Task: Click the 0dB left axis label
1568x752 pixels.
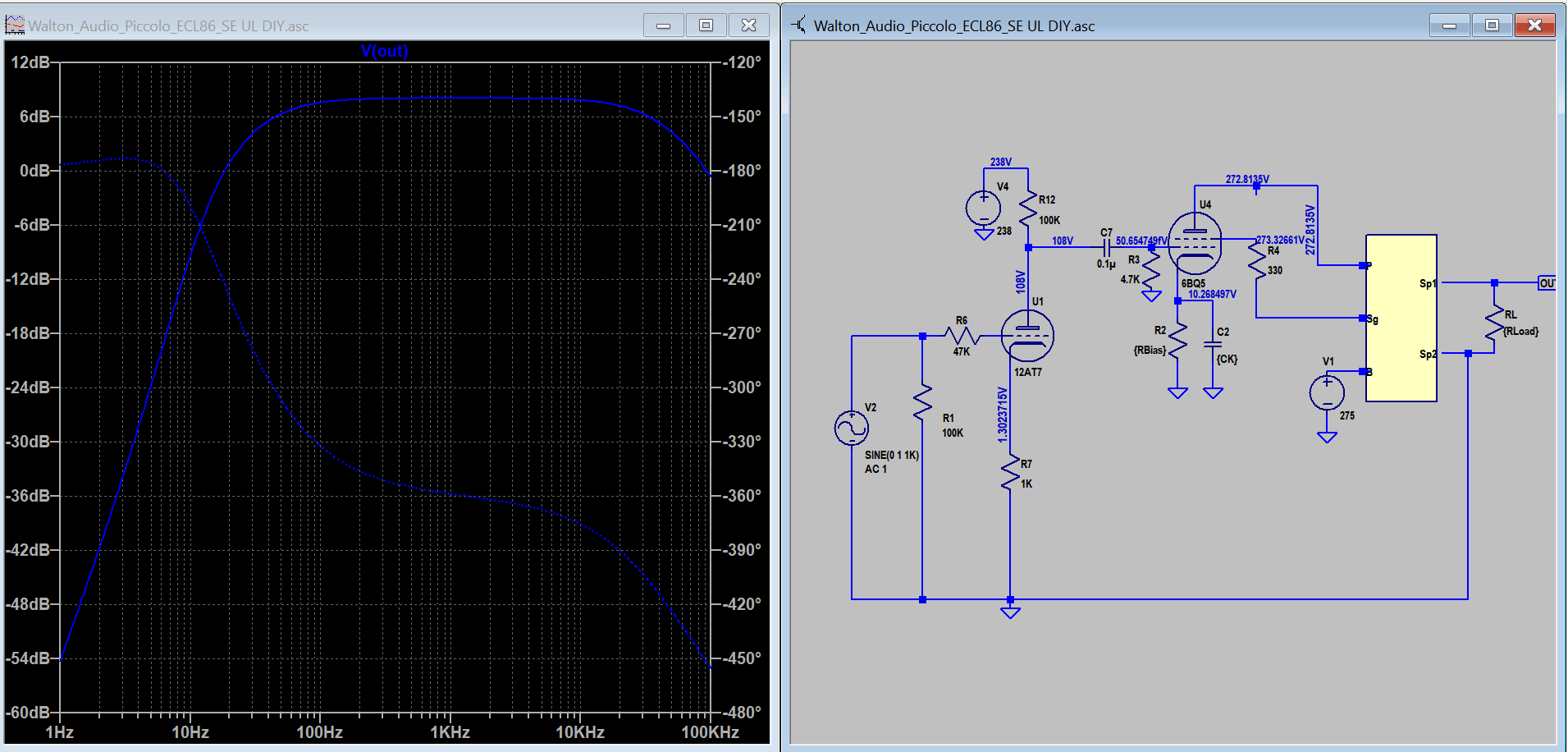Action: click(34, 171)
